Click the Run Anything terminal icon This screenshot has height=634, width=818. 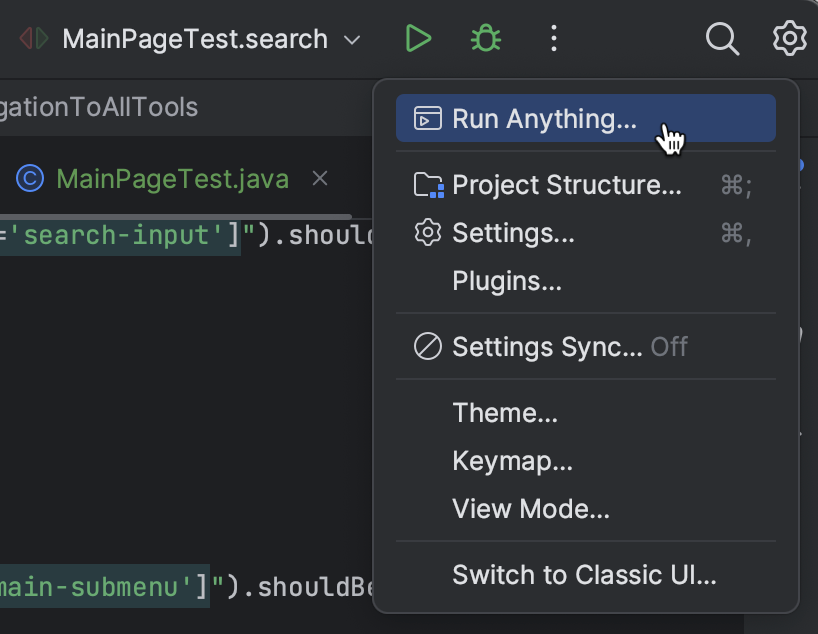pyautogui.click(x=428, y=119)
